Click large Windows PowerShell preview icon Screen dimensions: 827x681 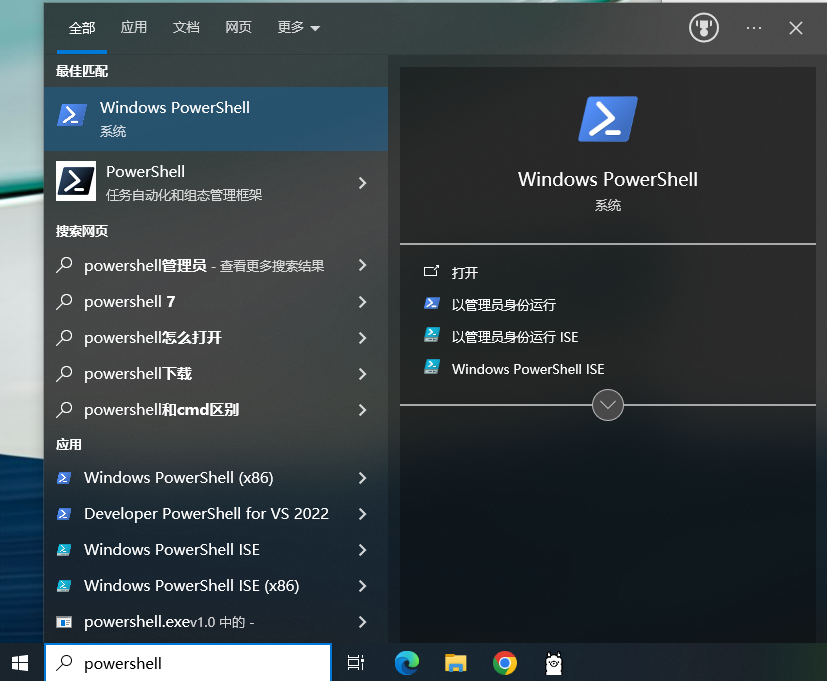tap(608, 119)
